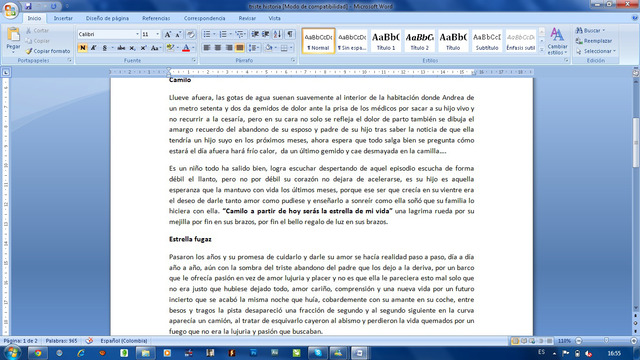640x360 pixels.
Task: Open the Correspondencia tab
Action: [204, 18]
